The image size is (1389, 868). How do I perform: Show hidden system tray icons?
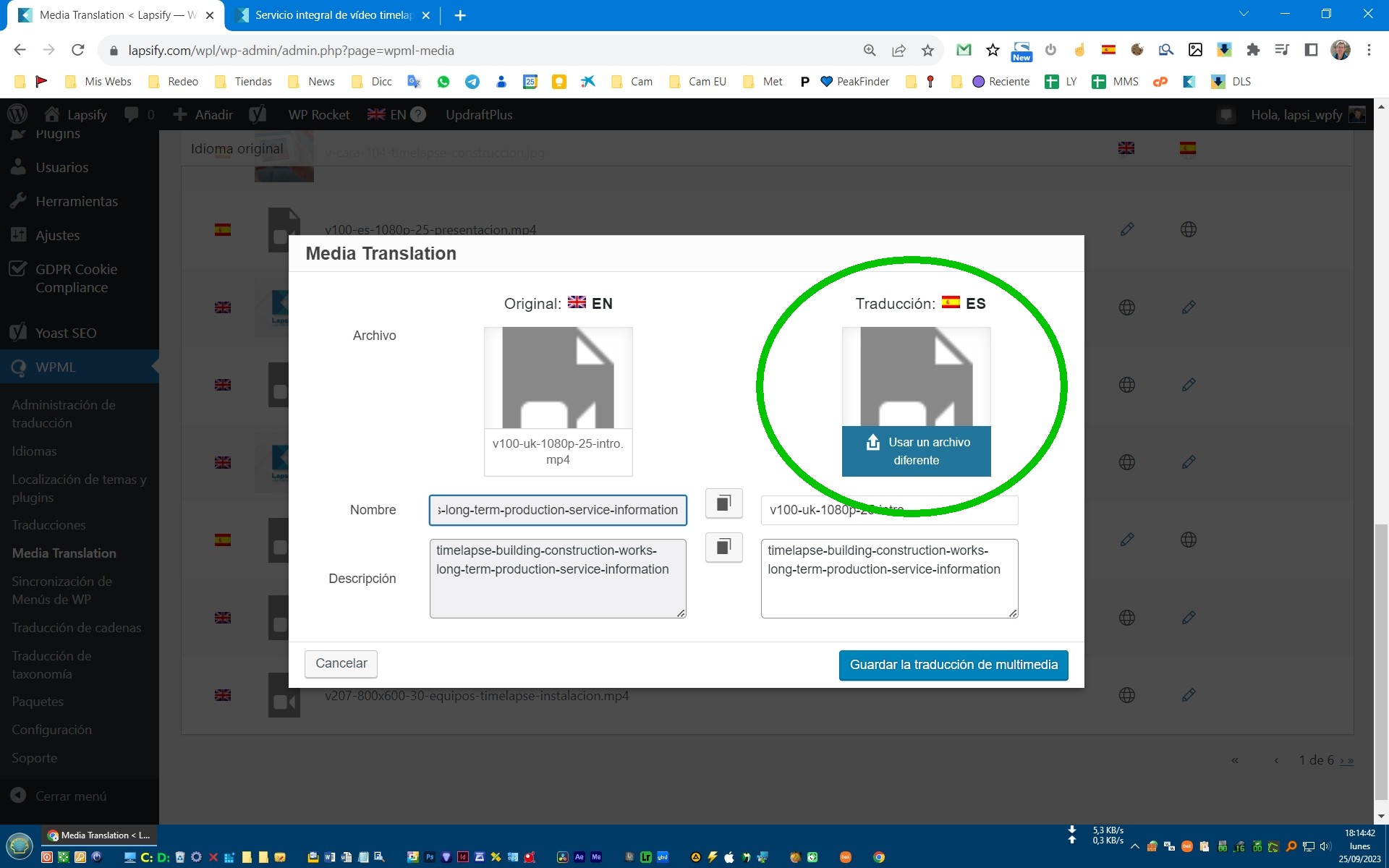[x=1134, y=846]
